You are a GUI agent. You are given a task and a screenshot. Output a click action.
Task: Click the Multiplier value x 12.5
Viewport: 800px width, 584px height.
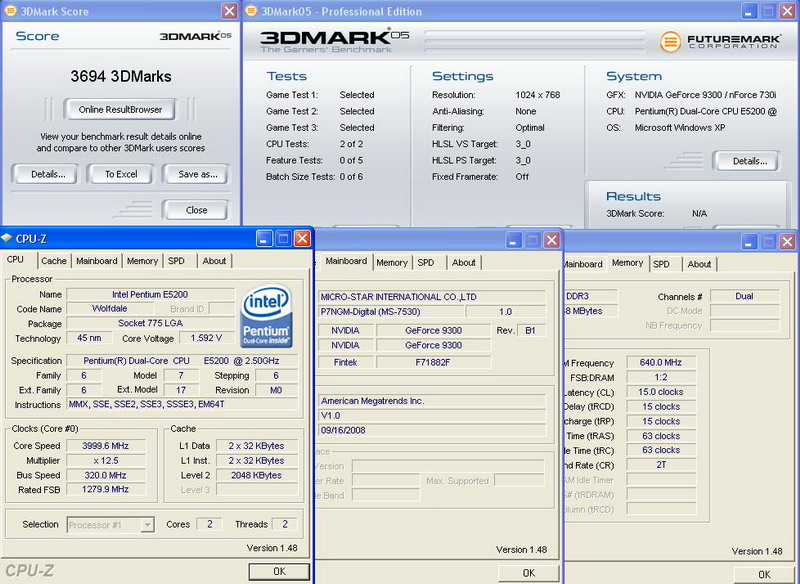pos(106,461)
